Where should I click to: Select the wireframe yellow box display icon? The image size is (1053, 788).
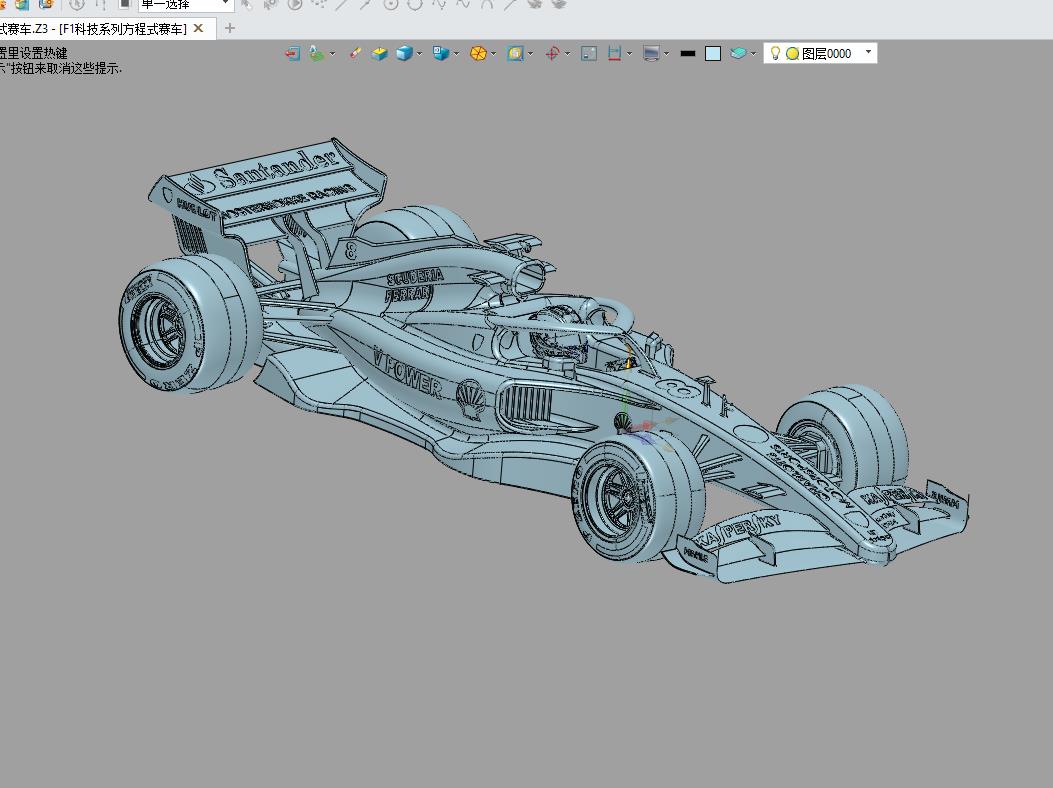[380, 53]
